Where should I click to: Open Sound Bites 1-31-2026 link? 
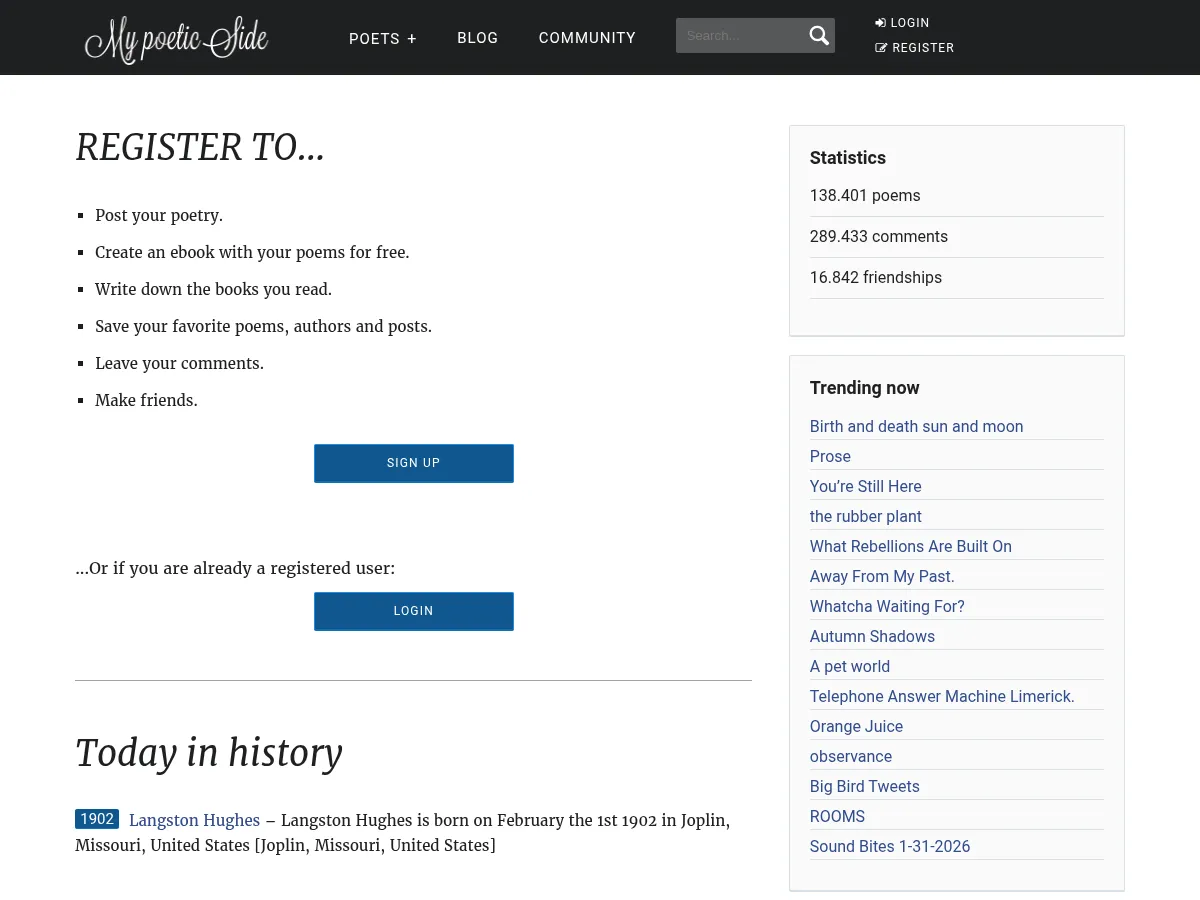pos(889,846)
